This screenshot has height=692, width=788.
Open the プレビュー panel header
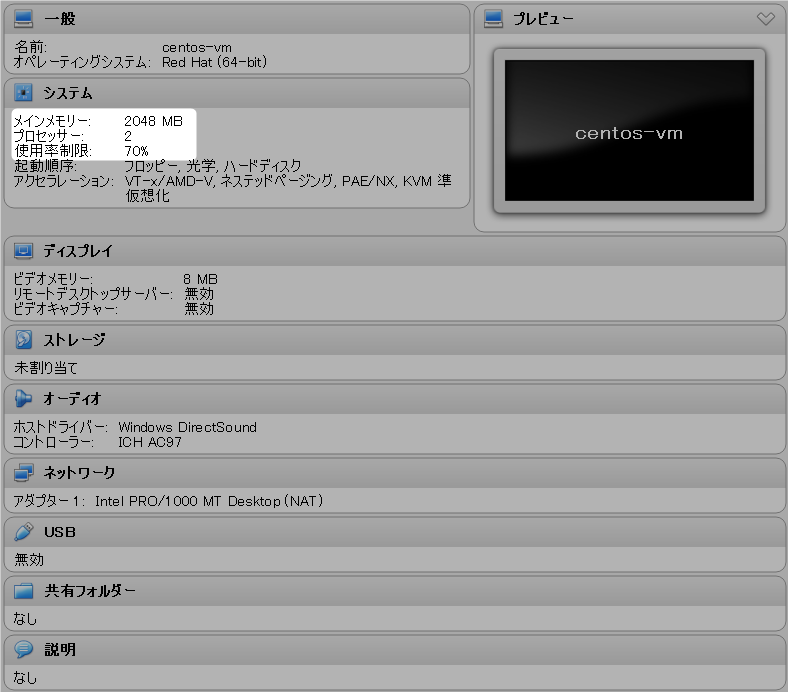[543, 19]
